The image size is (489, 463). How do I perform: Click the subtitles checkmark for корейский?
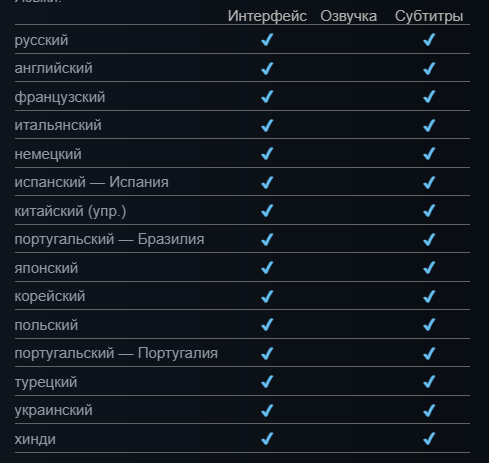coord(429,296)
